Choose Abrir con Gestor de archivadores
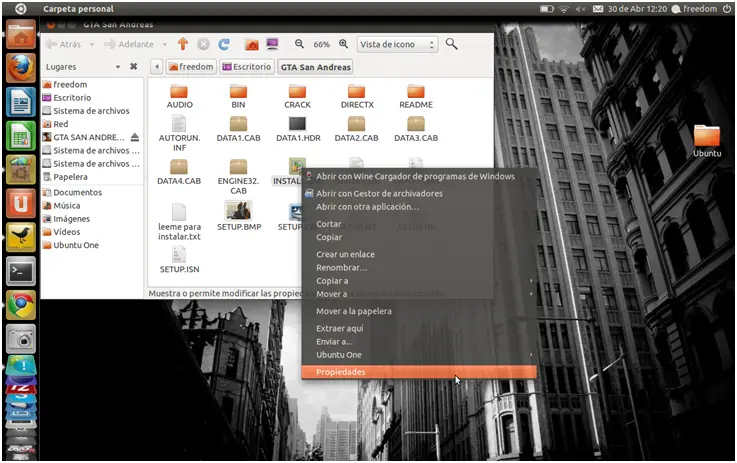 coord(419,193)
